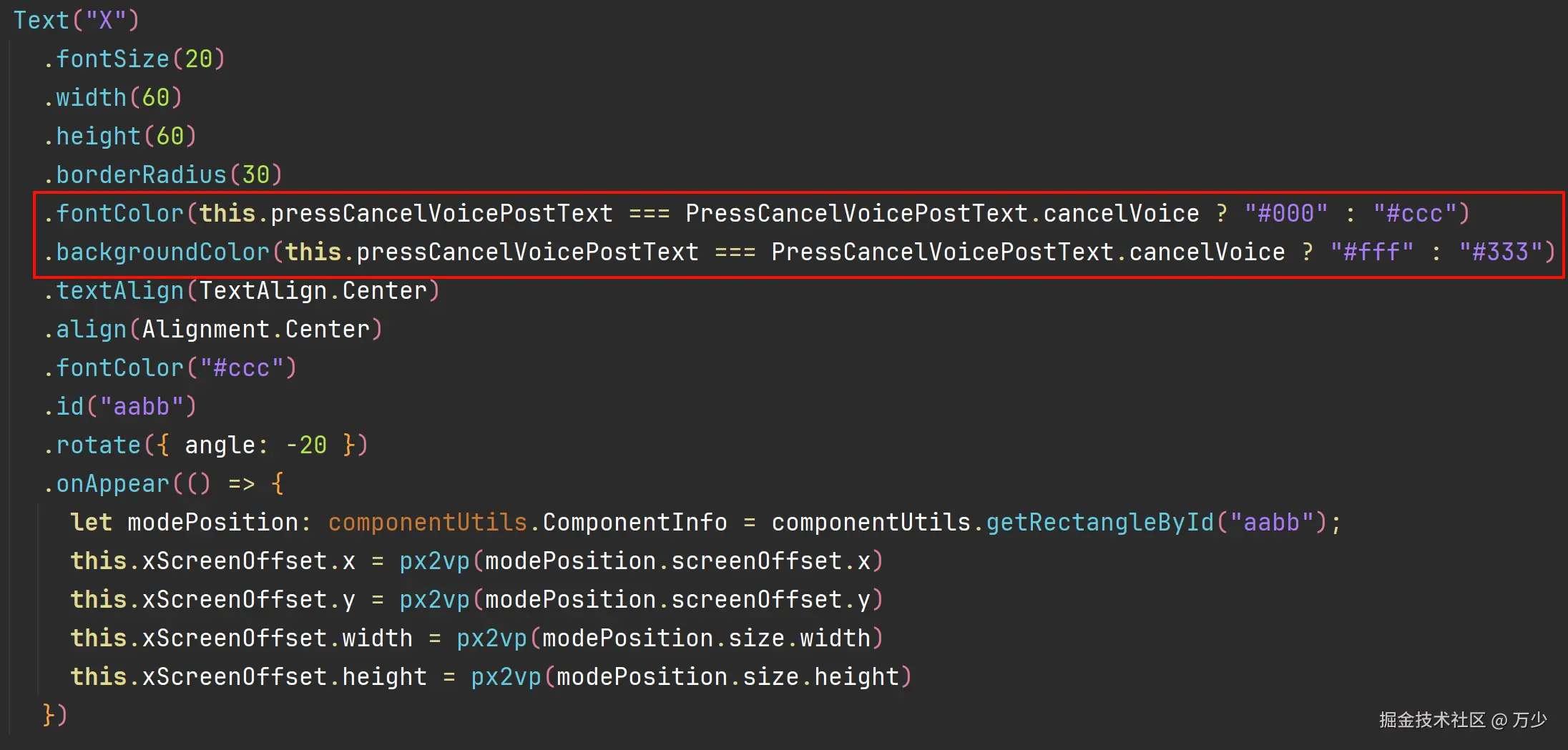
Task: Click the getRectangleById method call
Action: pos(1099,522)
